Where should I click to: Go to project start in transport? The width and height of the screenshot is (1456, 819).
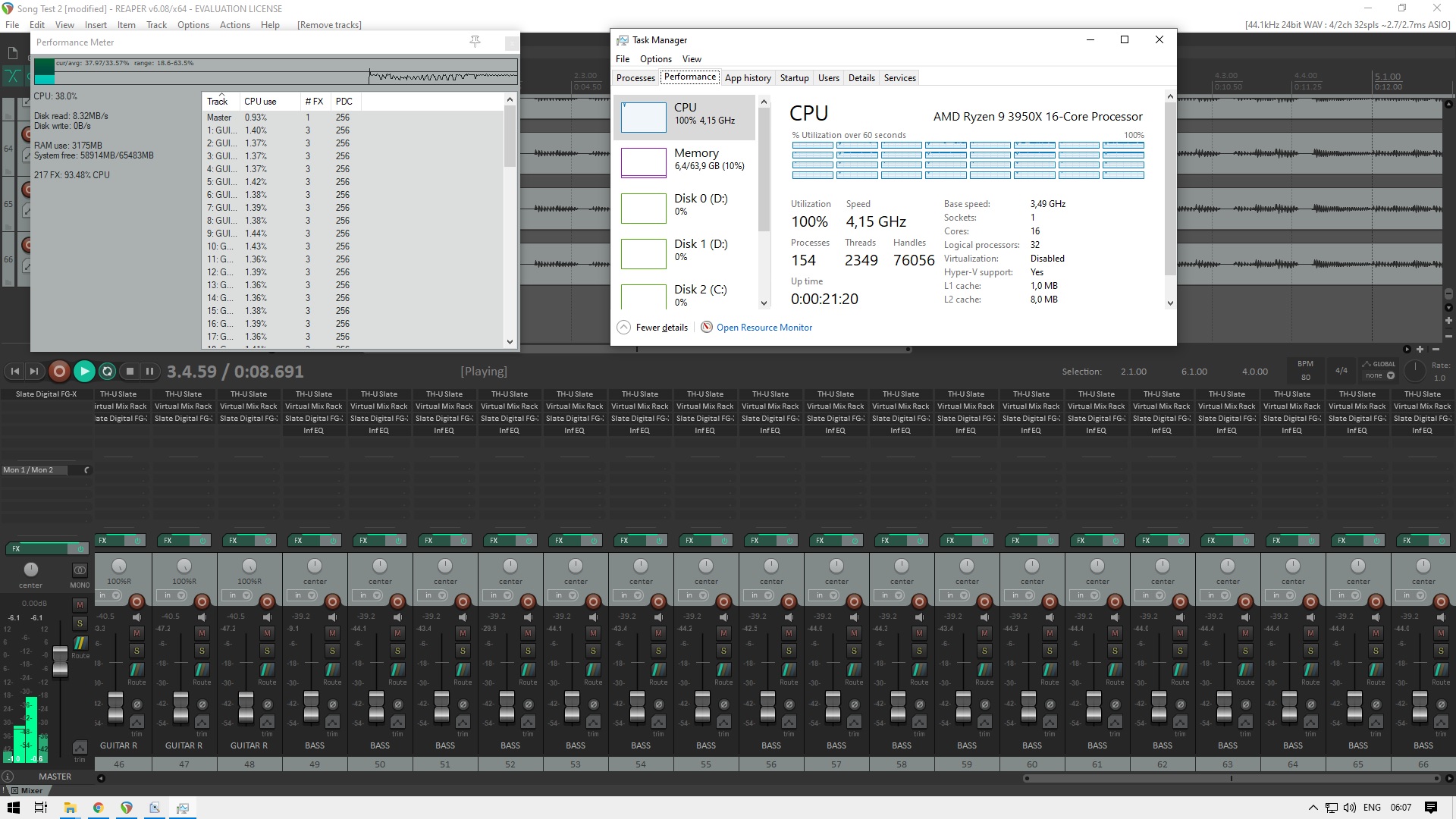pyautogui.click(x=14, y=371)
